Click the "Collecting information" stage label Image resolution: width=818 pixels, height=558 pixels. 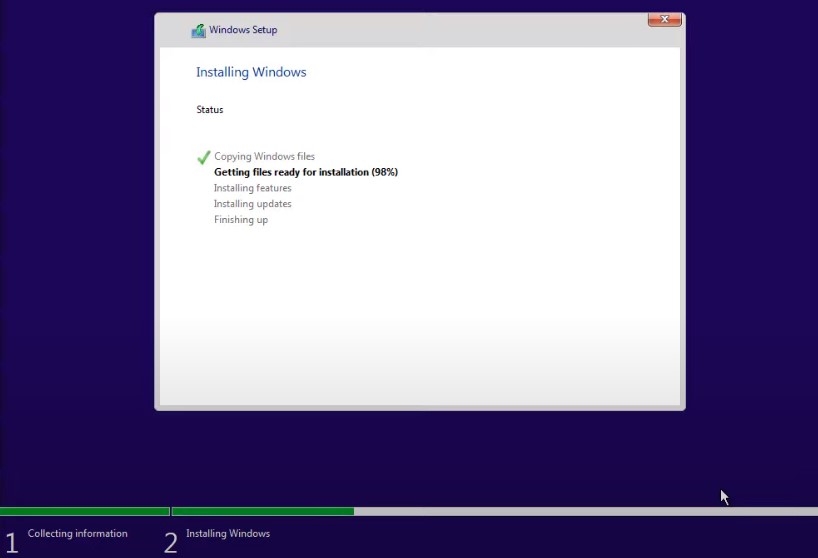pos(78,534)
